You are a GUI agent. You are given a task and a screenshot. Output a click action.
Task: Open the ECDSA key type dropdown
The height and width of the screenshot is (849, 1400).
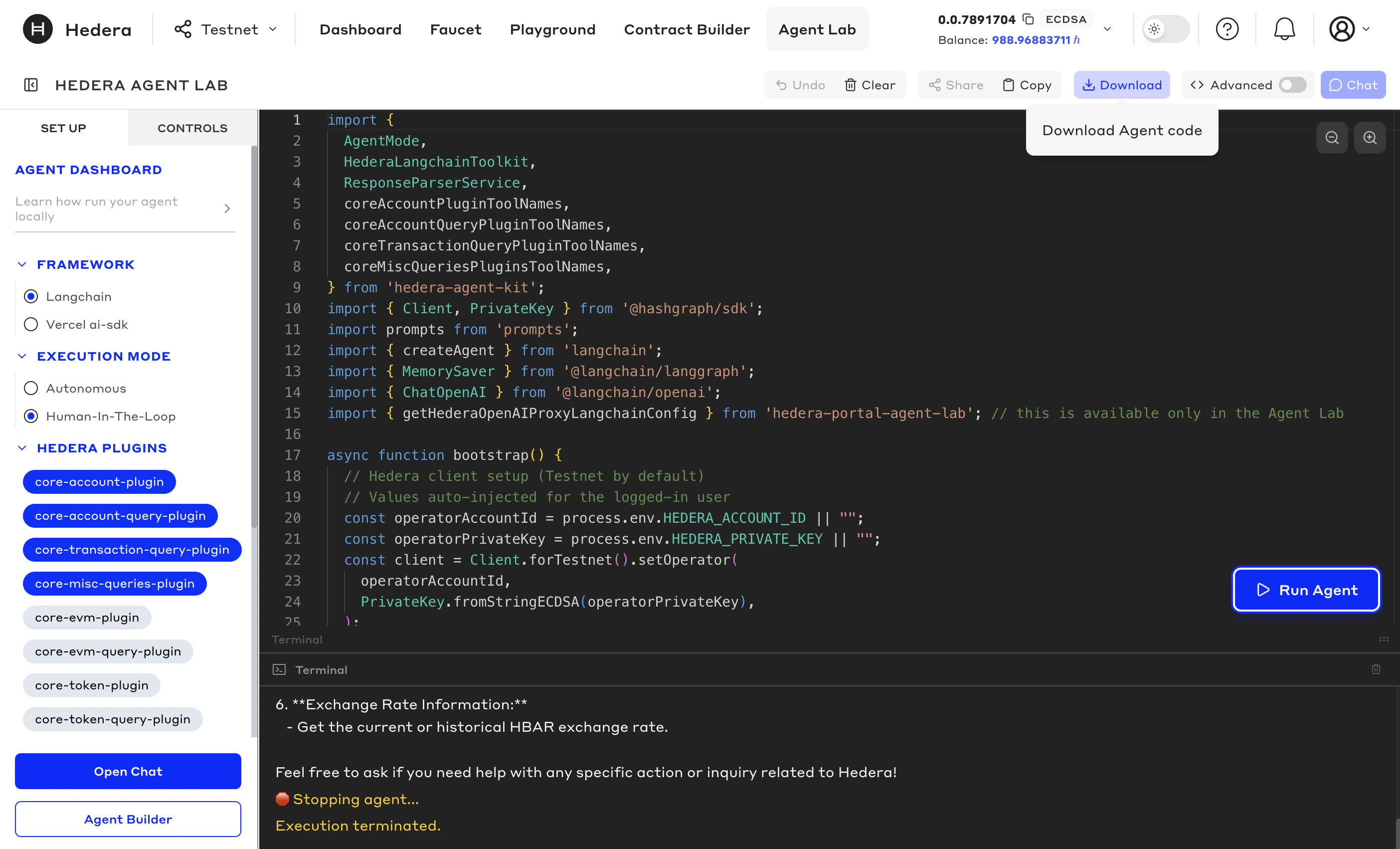click(1107, 29)
